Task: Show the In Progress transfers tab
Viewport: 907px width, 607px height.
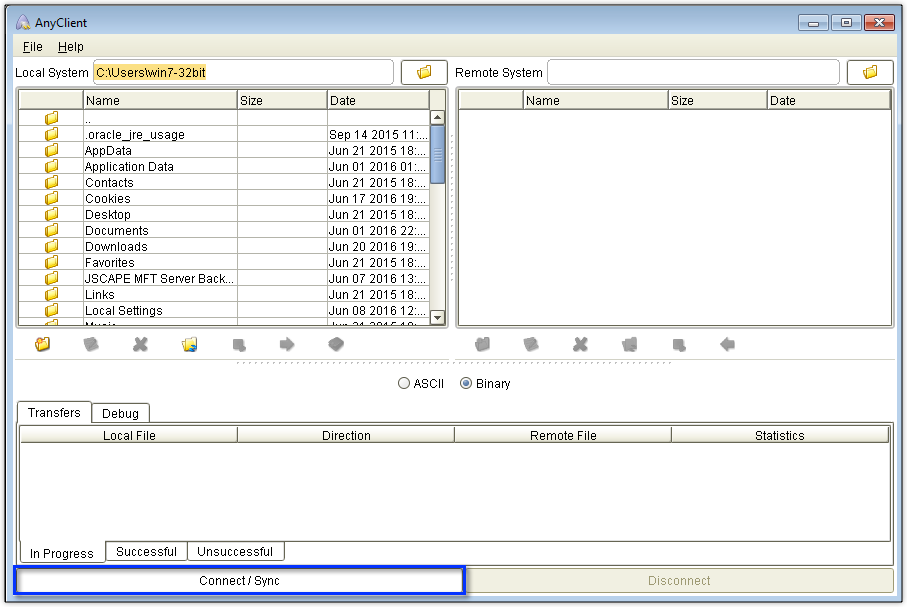Action: tap(62, 553)
